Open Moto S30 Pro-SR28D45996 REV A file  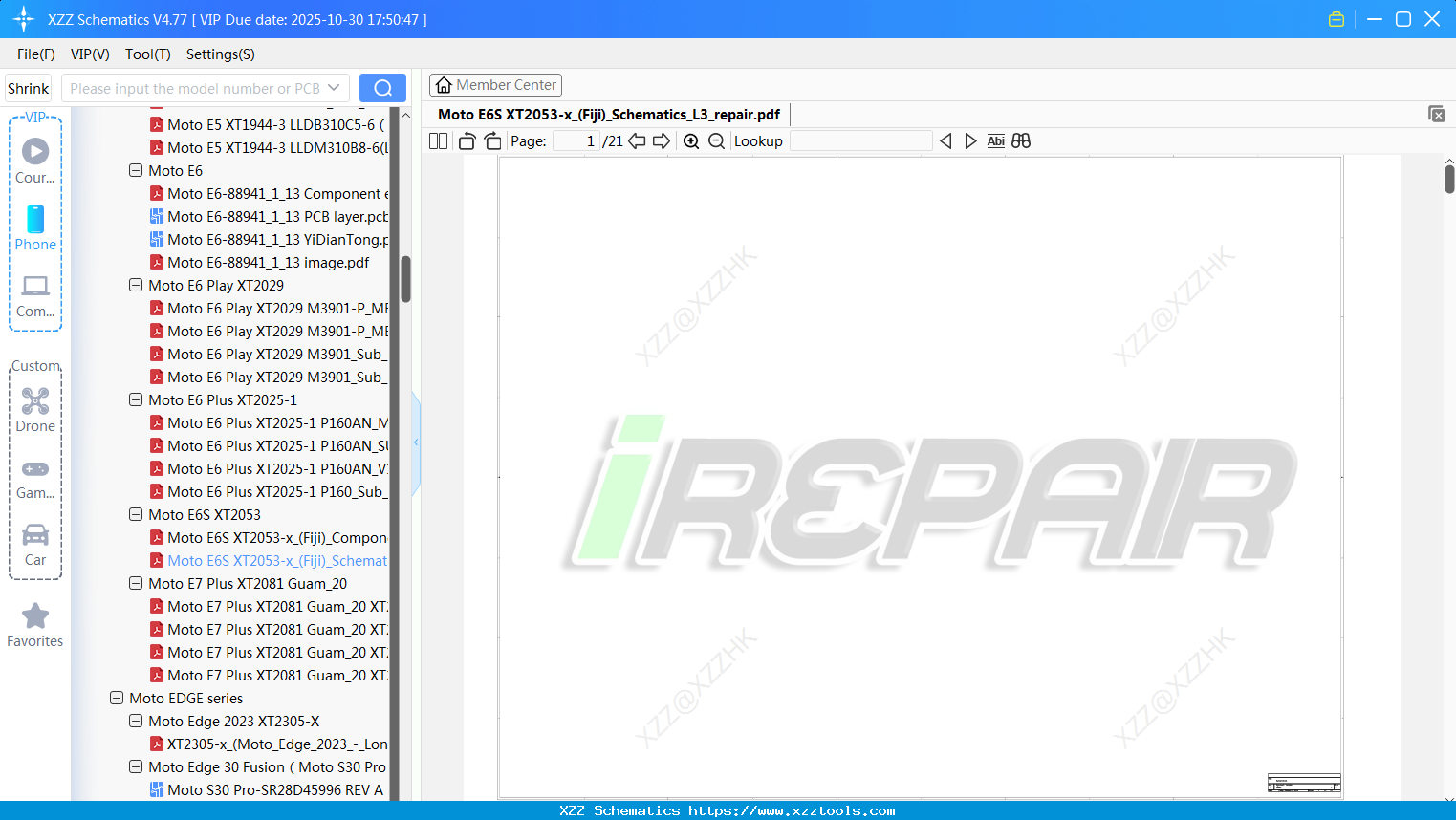coord(267,790)
